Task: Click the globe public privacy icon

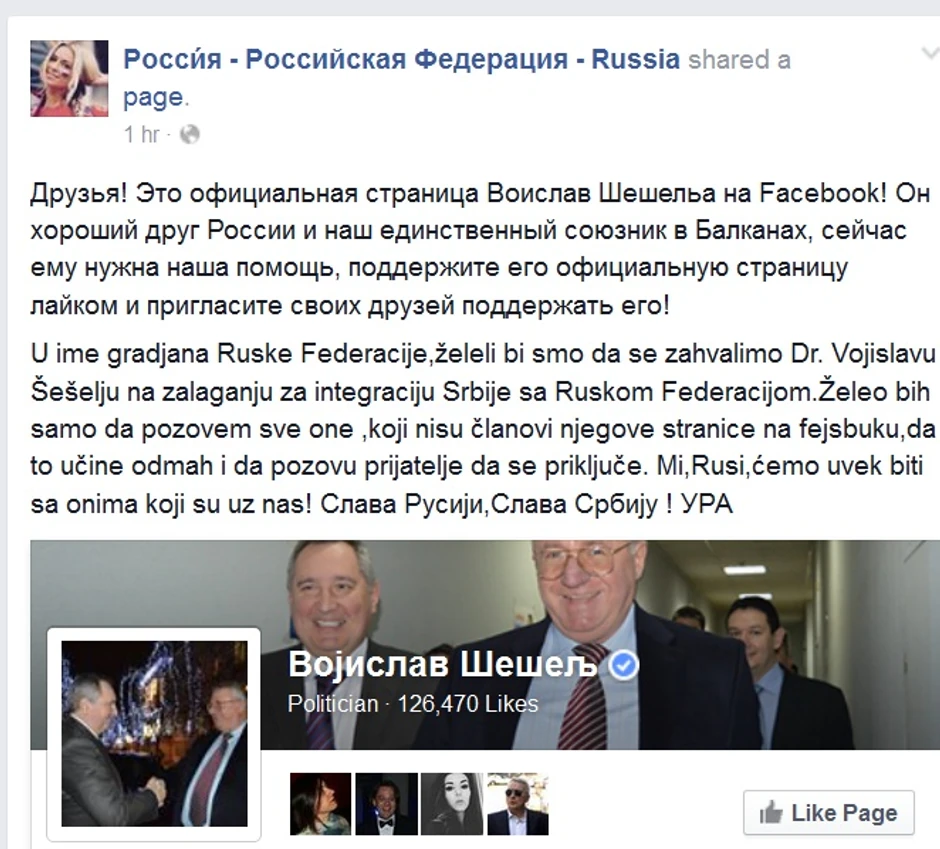Action: click(189, 134)
